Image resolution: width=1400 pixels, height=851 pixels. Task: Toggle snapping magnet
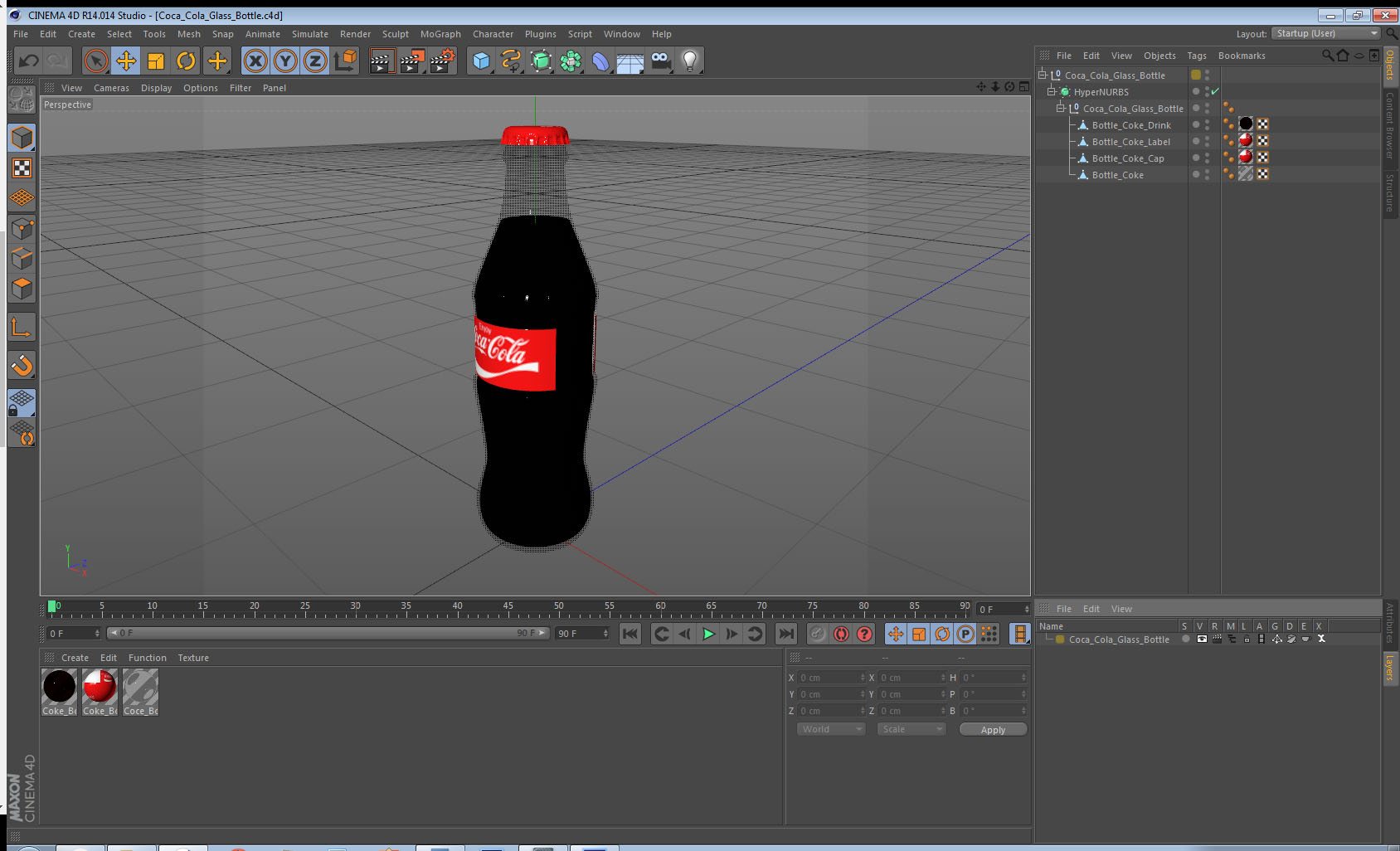(x=22, y=365)
